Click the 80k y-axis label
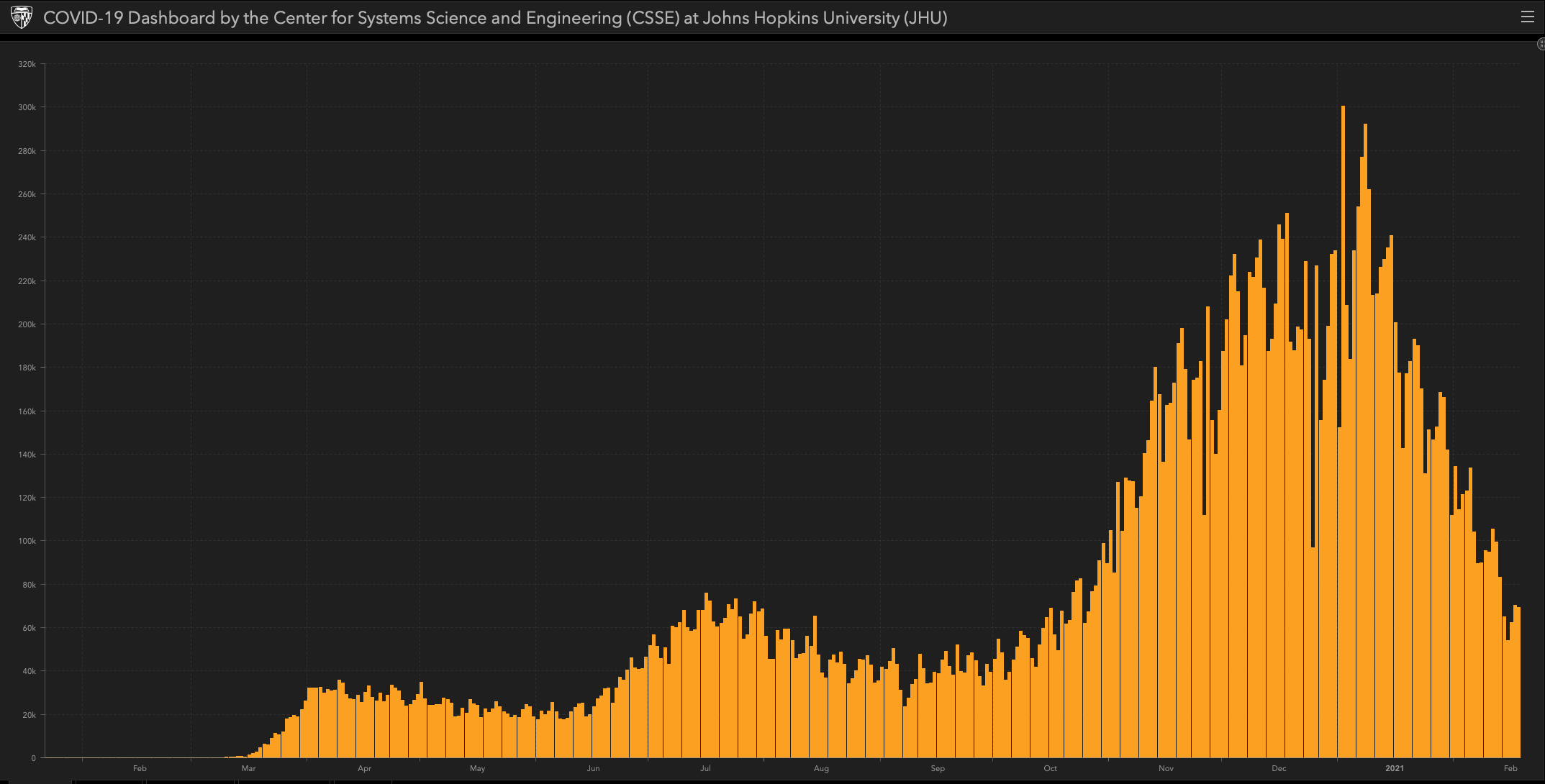 [29, 585]
